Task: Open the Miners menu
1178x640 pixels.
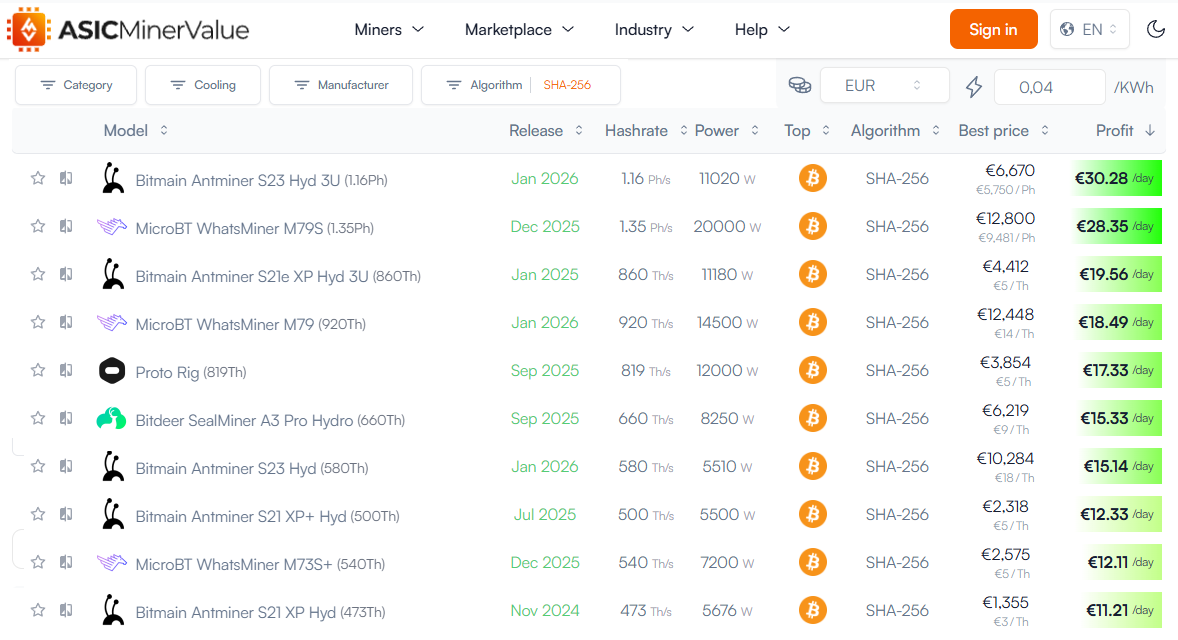Action: point(389,29)
